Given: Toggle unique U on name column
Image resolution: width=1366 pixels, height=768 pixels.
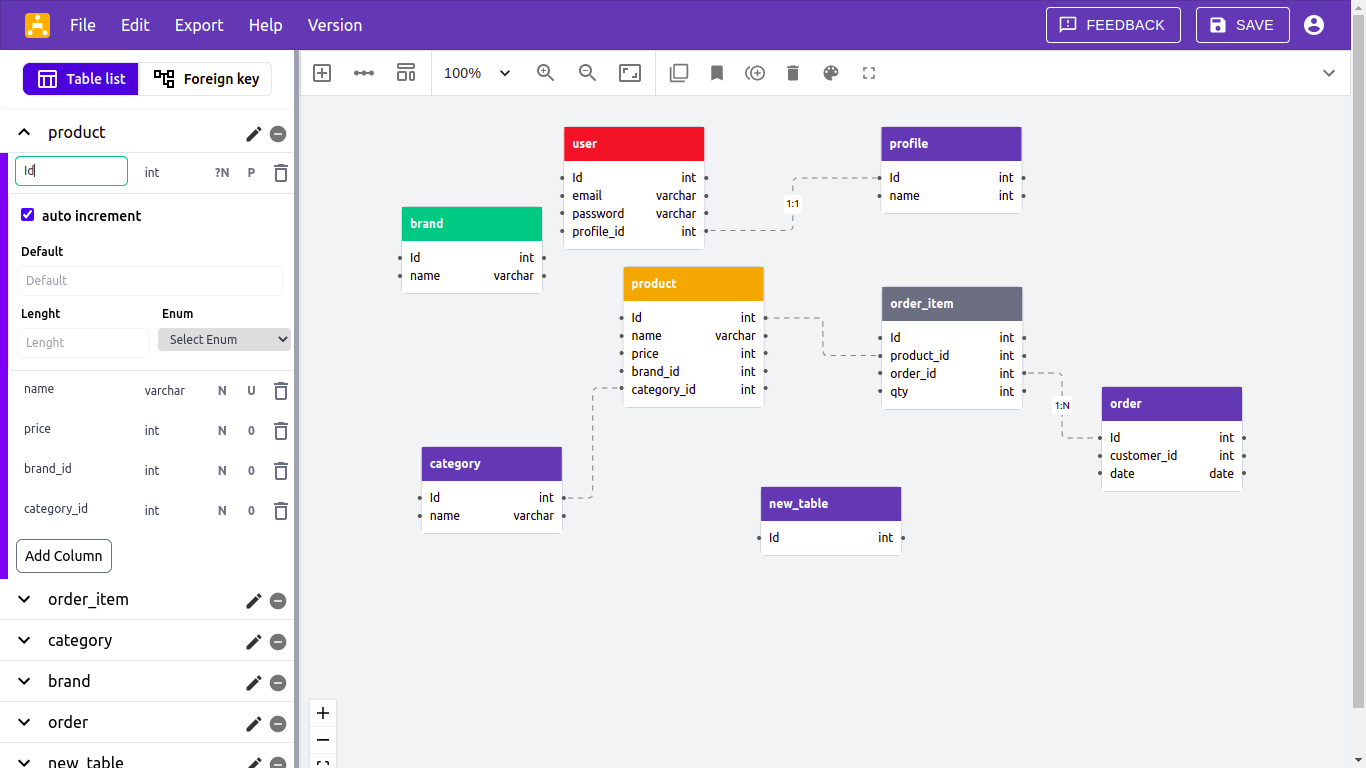Looking at the screenshot, I should click(x=252, y=391).
